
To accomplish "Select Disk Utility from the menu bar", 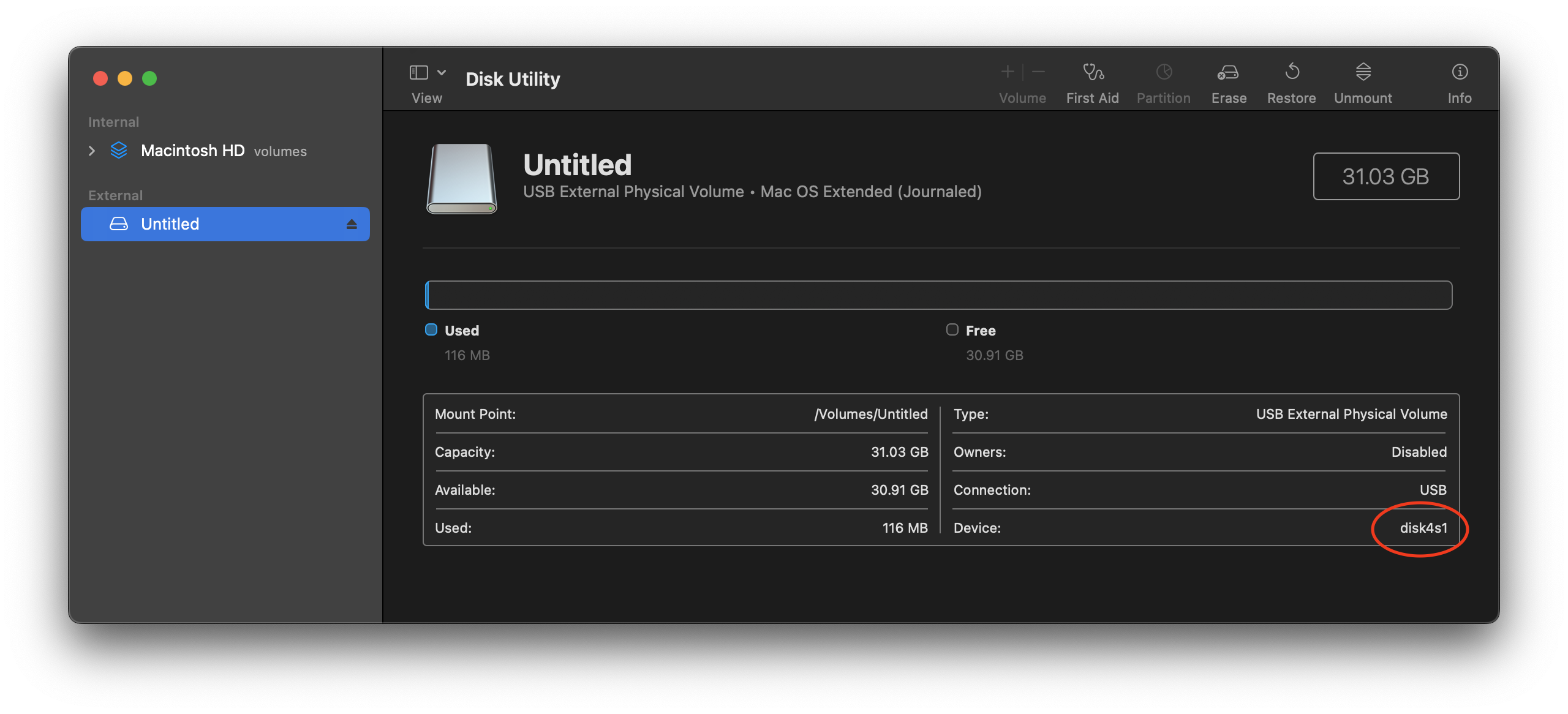I will coord(512,78).
